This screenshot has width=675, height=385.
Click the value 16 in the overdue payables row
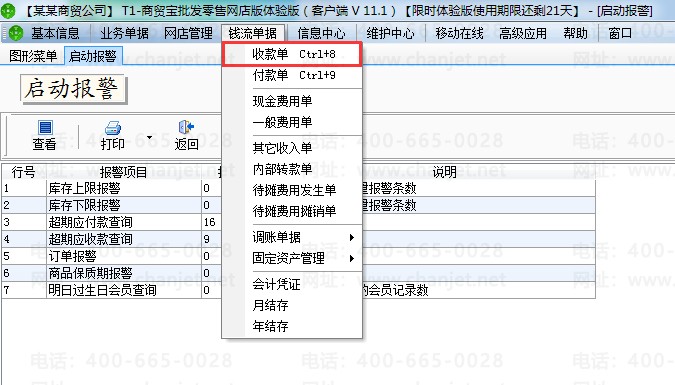[210, 222]
